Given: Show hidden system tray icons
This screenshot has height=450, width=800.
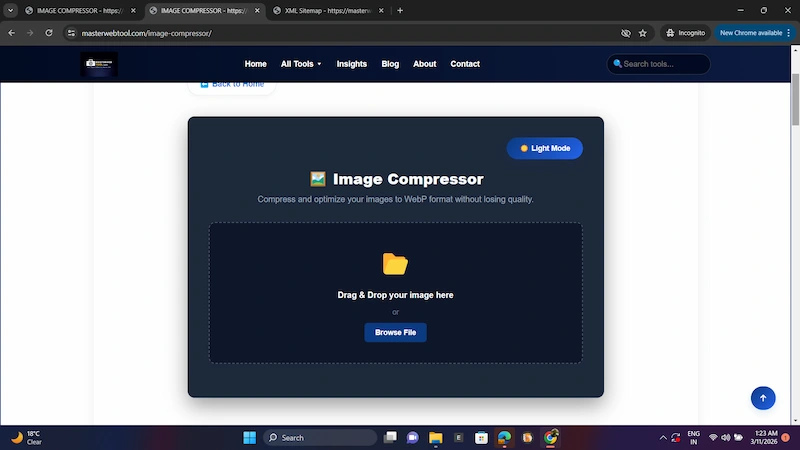Looking at the screenshot, I should tap(663, 437).
